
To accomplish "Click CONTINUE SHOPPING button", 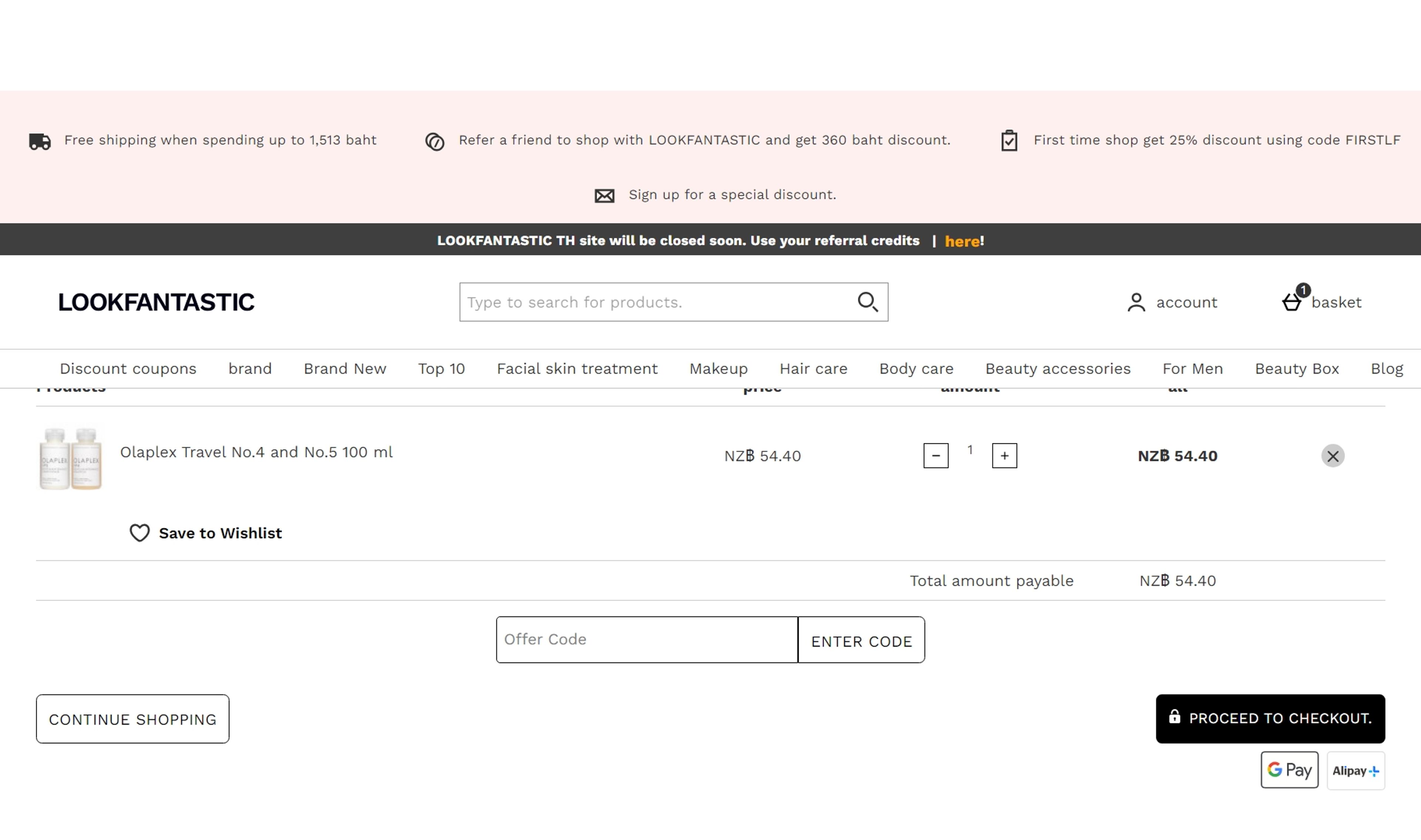I will [132, 719].
